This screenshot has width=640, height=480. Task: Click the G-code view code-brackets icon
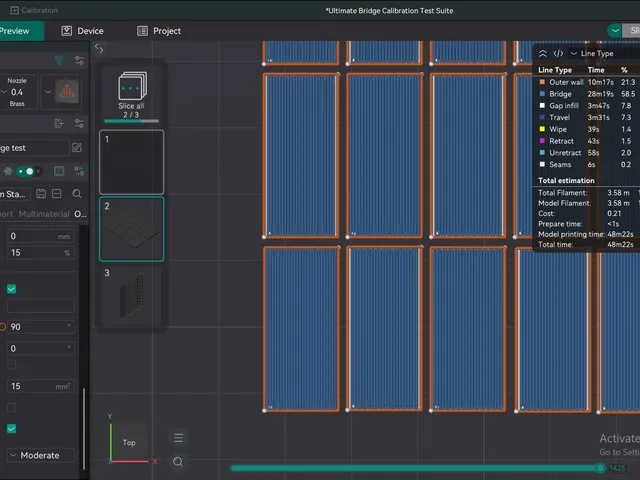[x=558, y=53]
